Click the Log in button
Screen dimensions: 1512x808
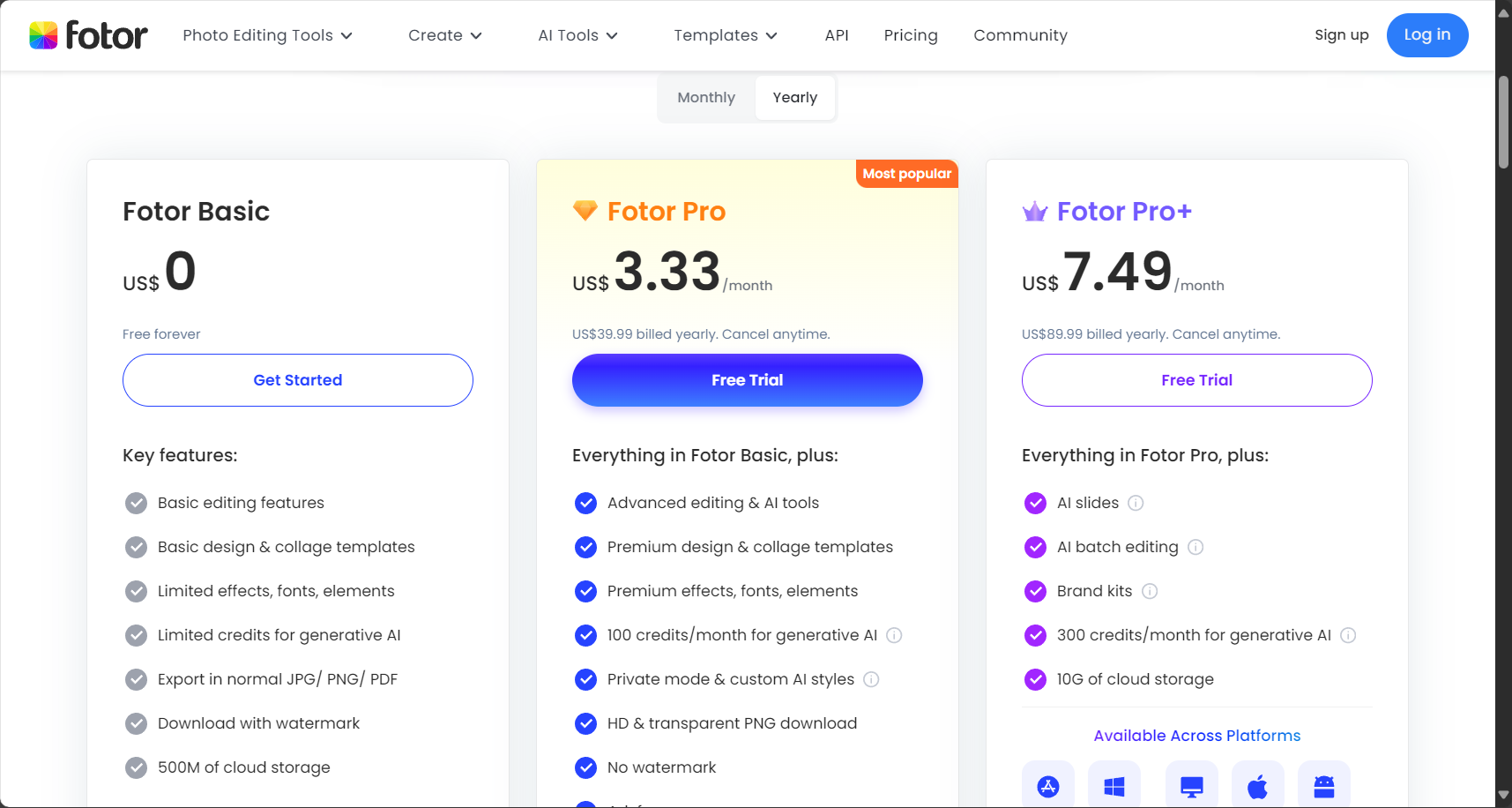[x=1427, y=35]
